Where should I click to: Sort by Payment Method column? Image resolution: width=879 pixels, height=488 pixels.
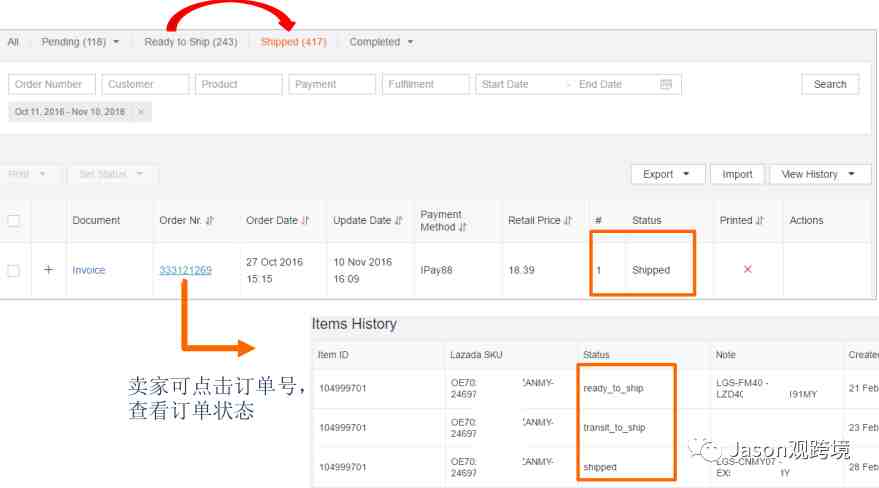[x=462, y=227]
